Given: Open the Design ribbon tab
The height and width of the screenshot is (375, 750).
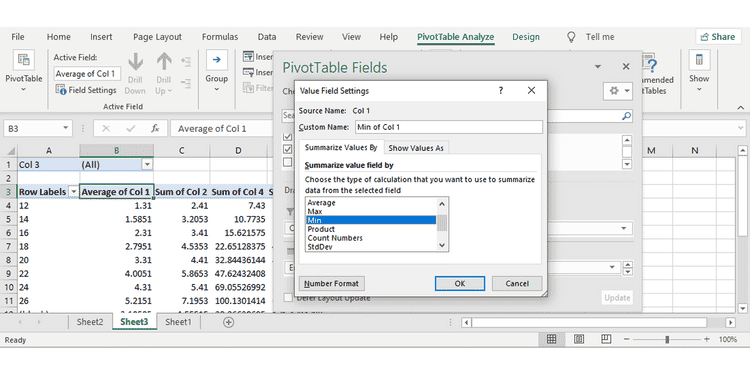Looking at the screenshot, I should (x=526, y=37).
